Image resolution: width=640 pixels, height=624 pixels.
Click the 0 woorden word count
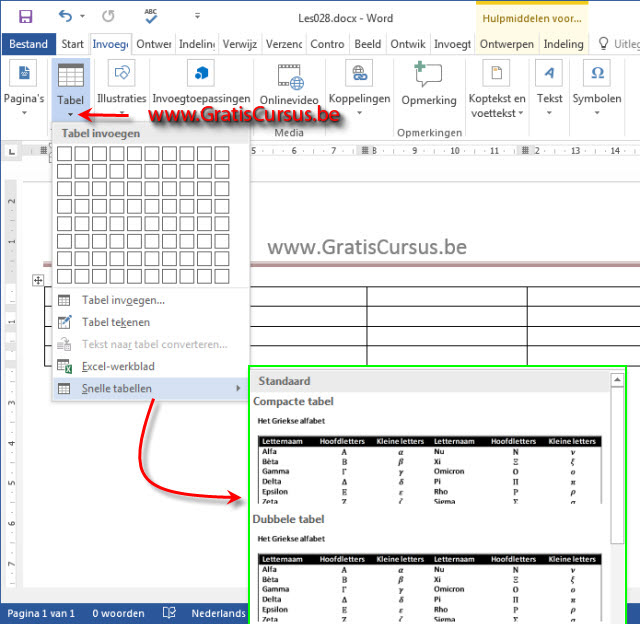(118, 613)
